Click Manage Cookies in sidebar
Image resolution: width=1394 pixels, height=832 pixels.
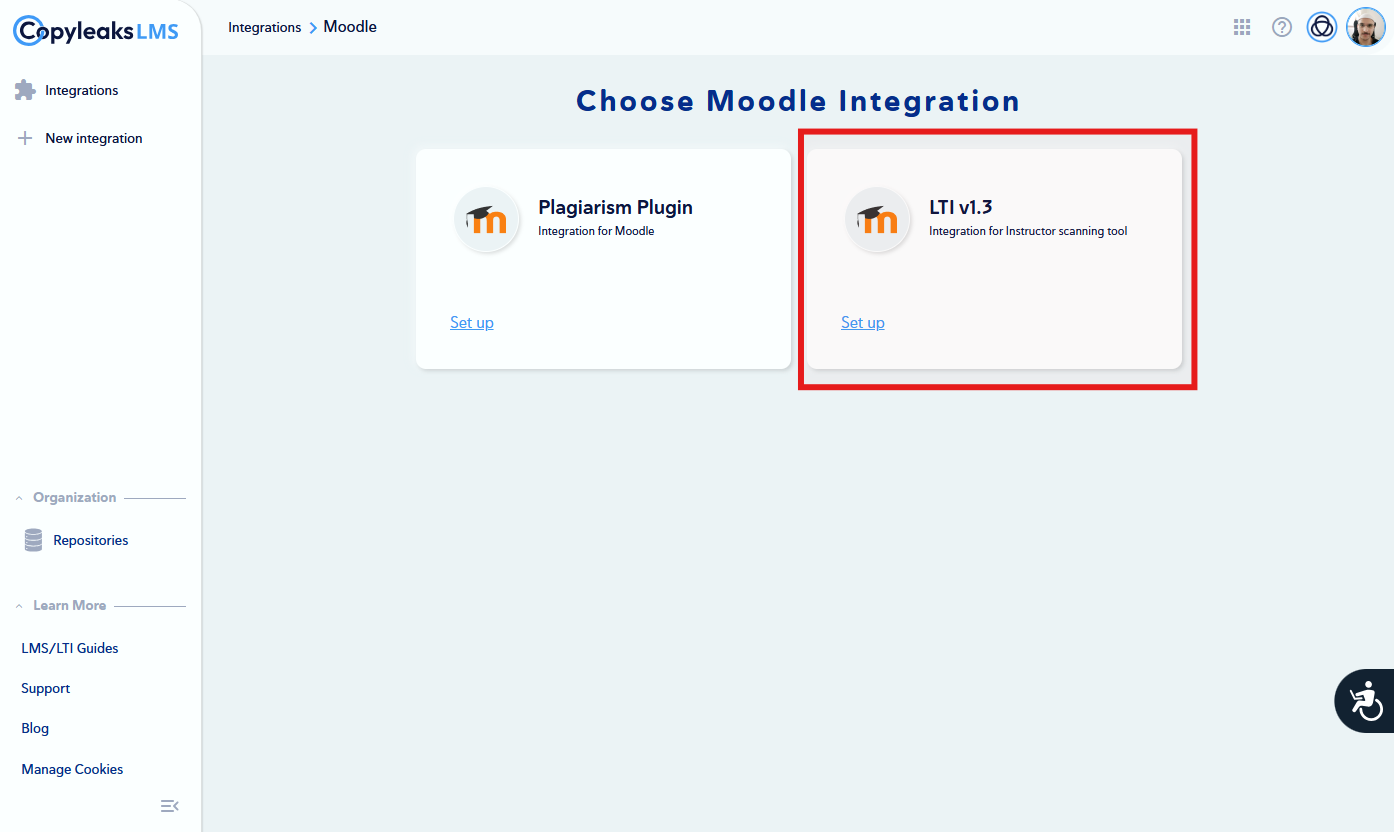(72, 769)
